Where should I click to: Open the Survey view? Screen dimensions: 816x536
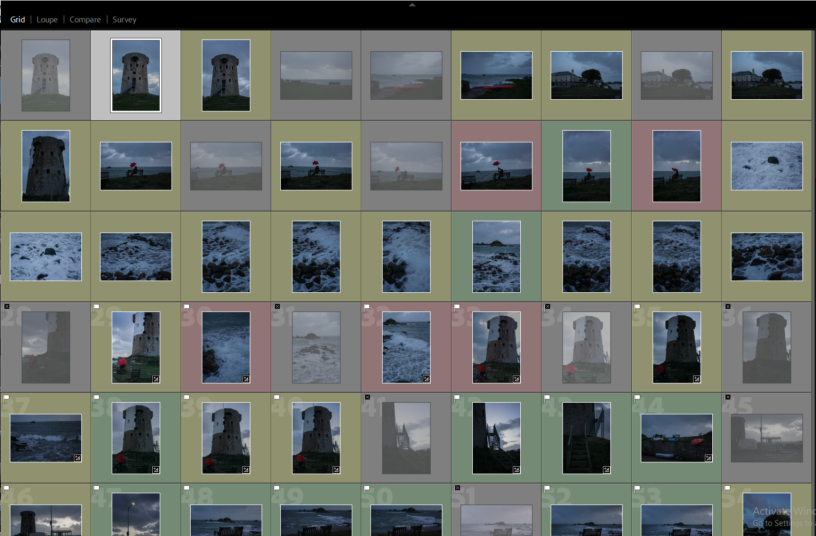[x=124, y=20]
